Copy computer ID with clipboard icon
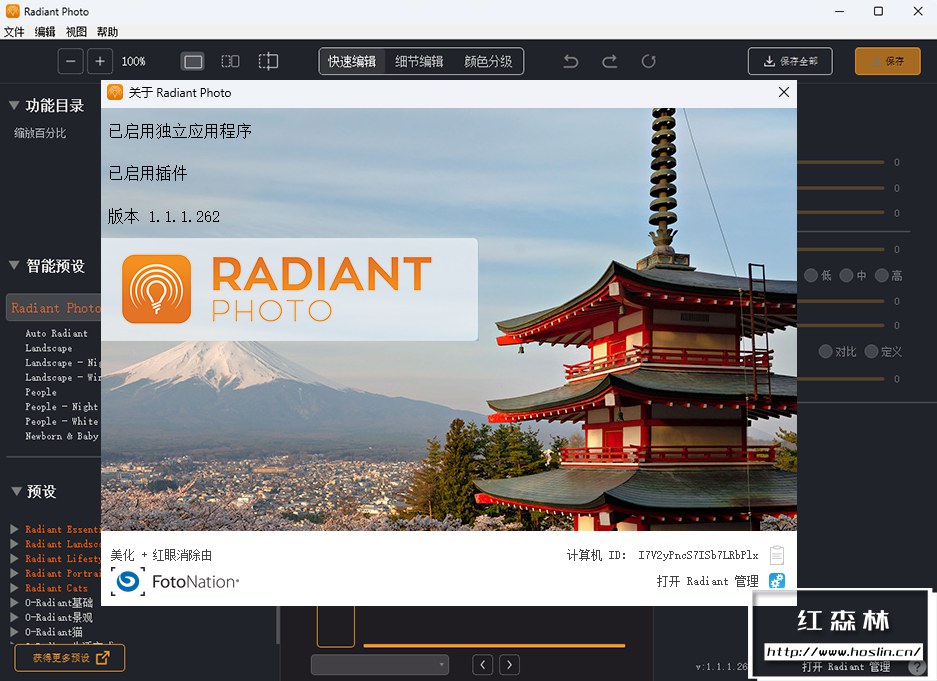The height and width of the screenshot is (681, 937). click(x=777, y=555)
